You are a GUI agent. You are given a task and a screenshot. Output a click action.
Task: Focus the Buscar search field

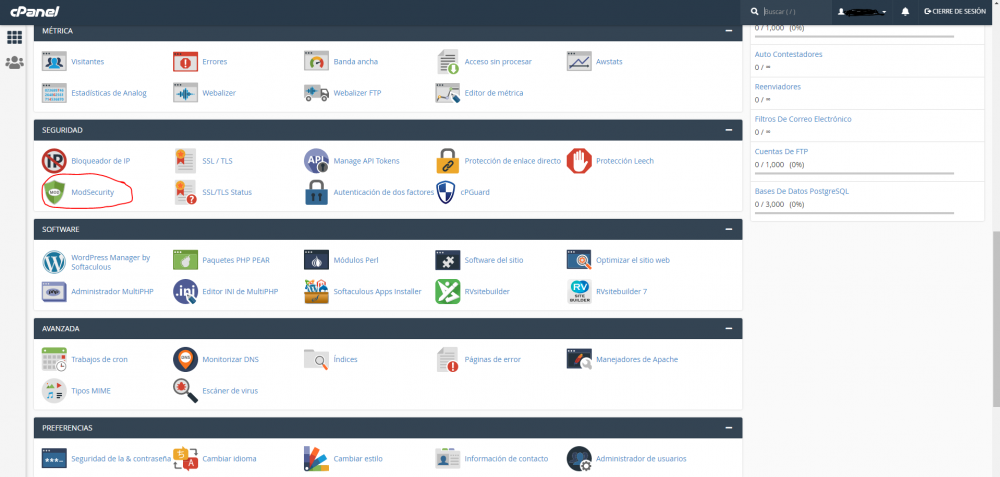coord(795,11)
